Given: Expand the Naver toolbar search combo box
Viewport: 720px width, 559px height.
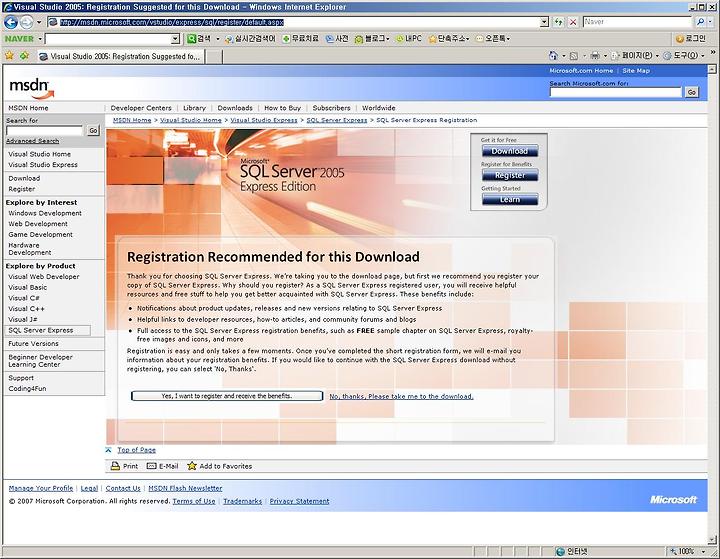Looking at the screenshot, I should coord(175,39).
